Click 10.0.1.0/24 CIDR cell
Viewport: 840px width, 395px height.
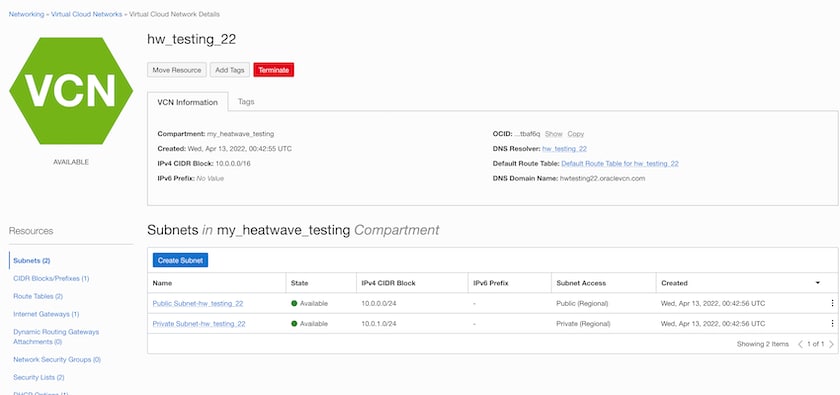pos(378,324)
